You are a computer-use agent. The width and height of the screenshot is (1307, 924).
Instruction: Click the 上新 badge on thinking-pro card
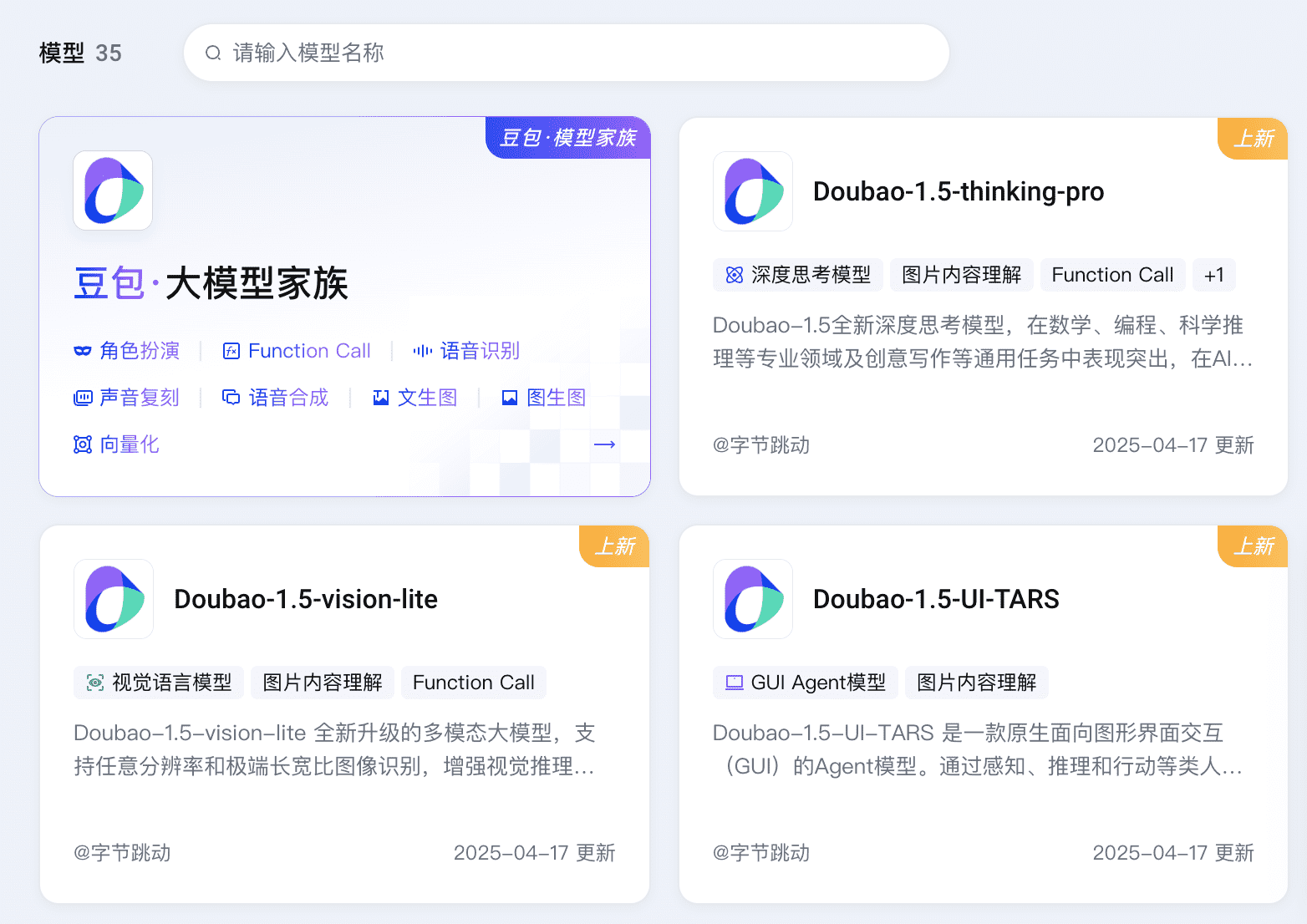click(1253, 139)
